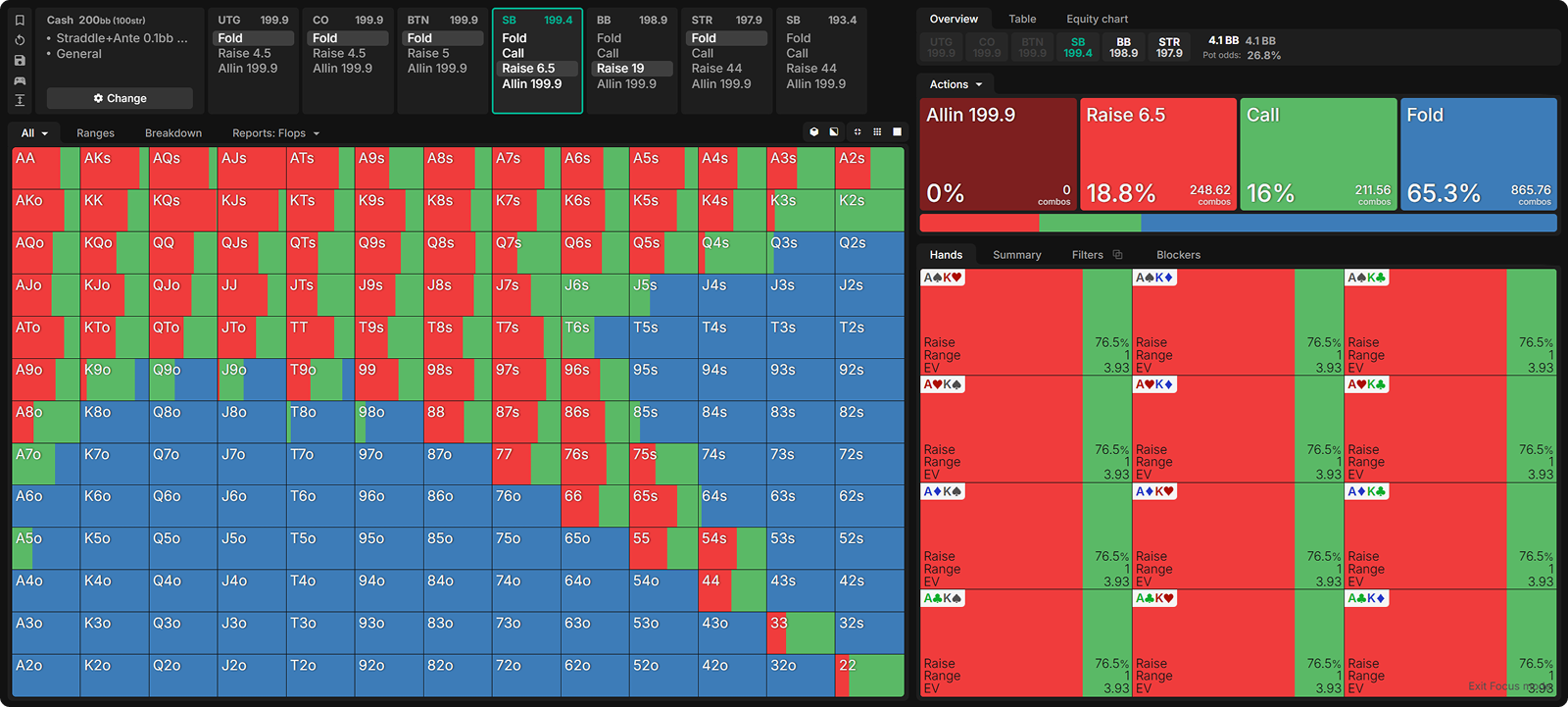Click the green Call action swatch

coord(1318,153)
